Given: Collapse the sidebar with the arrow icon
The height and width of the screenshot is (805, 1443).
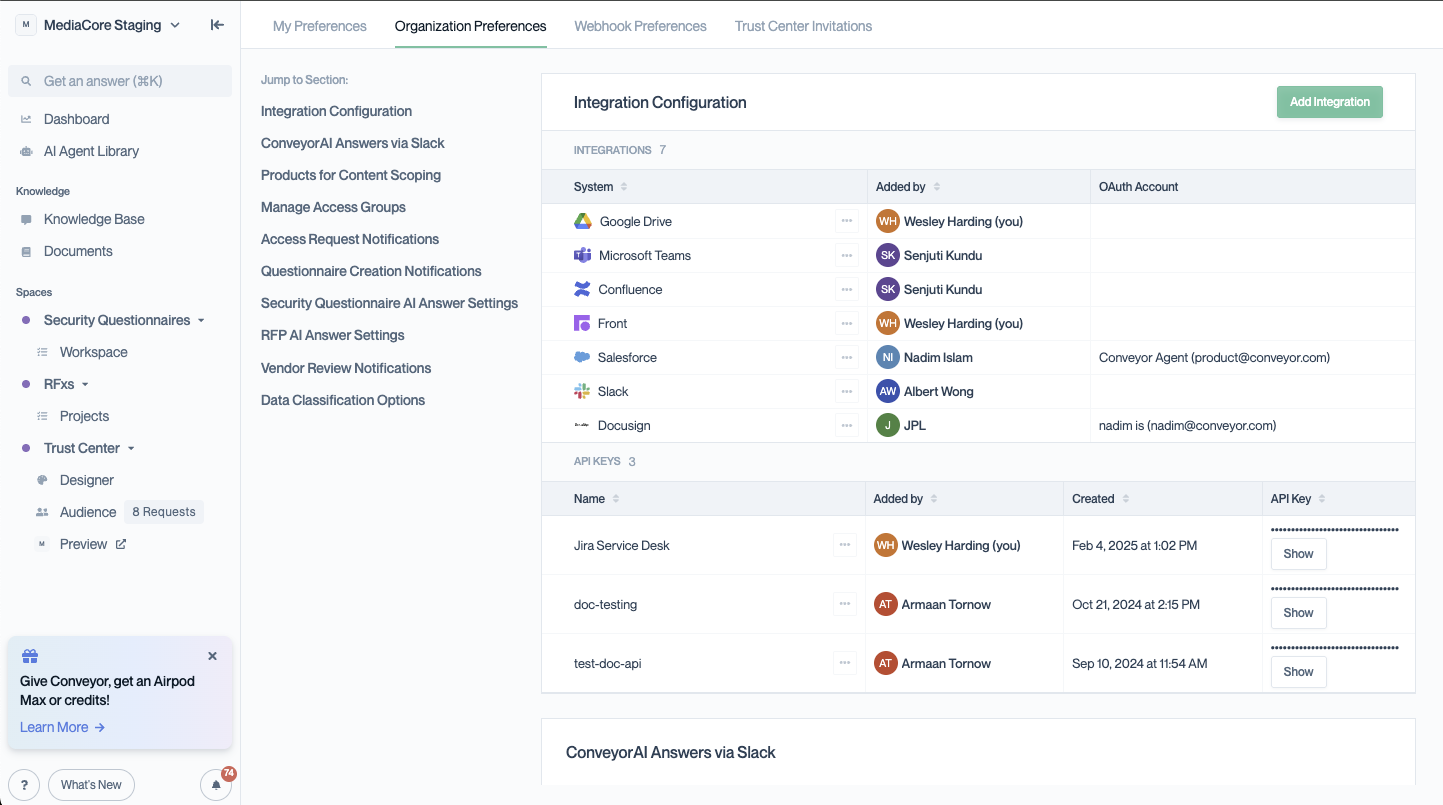Looking at the screenshot, I should point(217,25).
